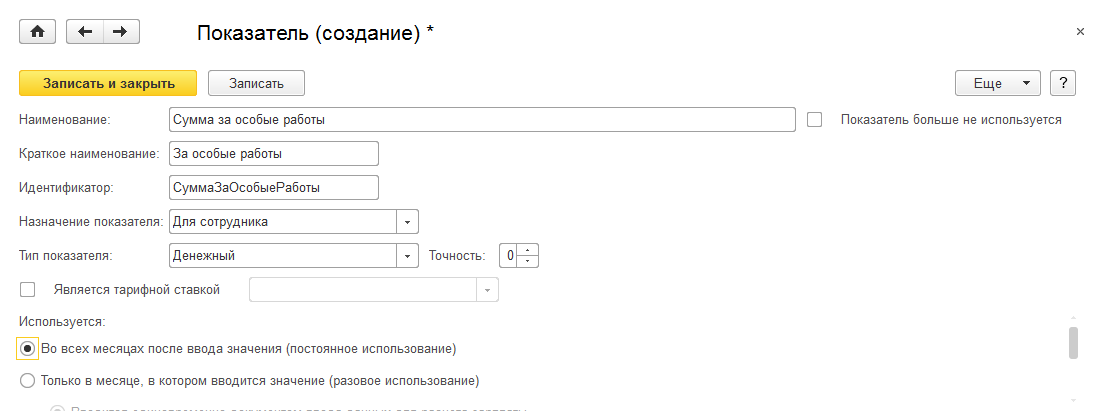Viewport: 1102px width, 420px height.
Task: Click the Записать button
Action: [256, 84]
